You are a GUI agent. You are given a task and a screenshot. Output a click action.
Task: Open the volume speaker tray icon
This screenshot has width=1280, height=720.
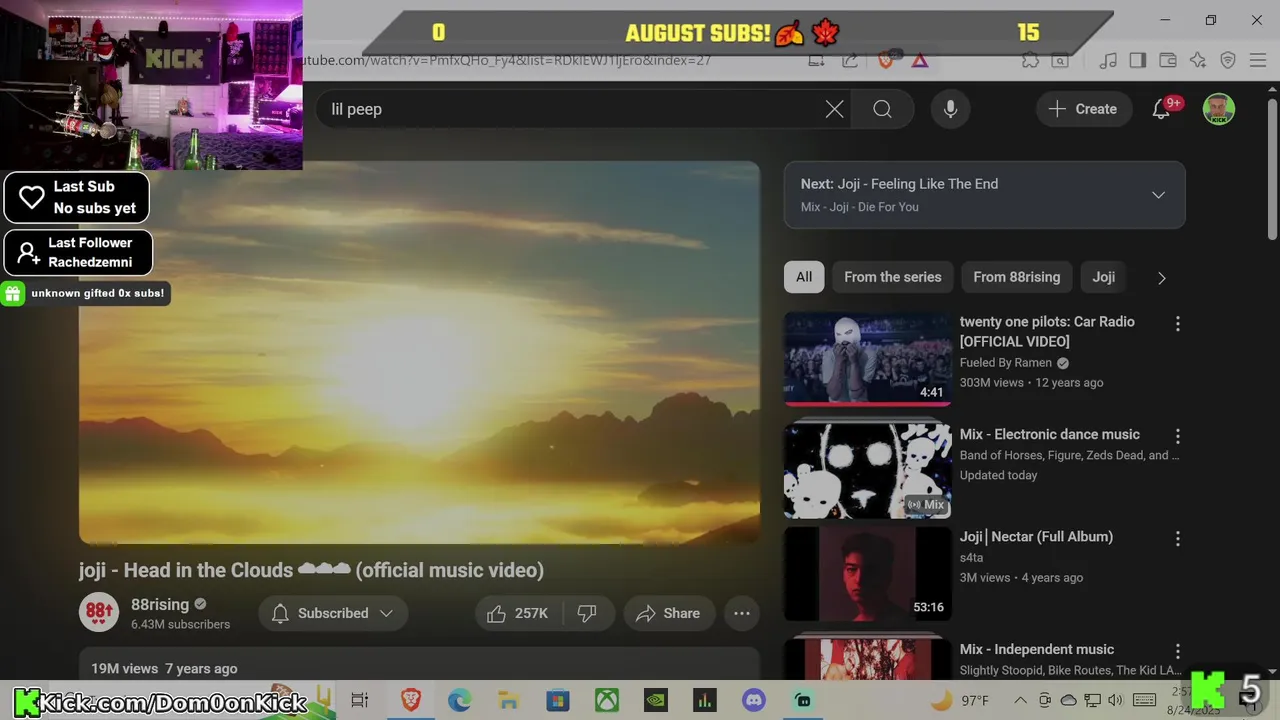click(1116, 700)
